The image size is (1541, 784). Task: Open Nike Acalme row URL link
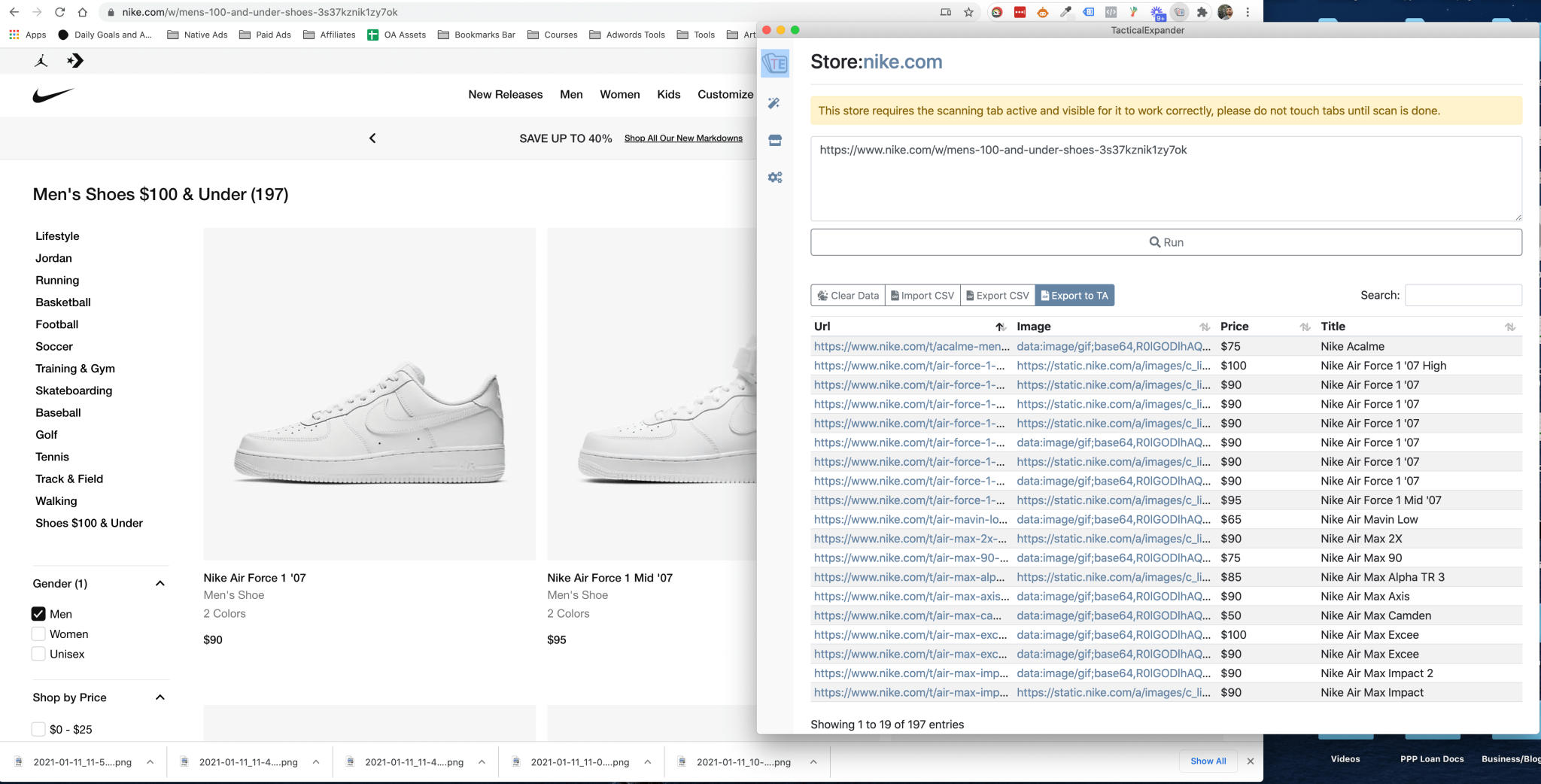pyautogui.click(x=912, y=346)
